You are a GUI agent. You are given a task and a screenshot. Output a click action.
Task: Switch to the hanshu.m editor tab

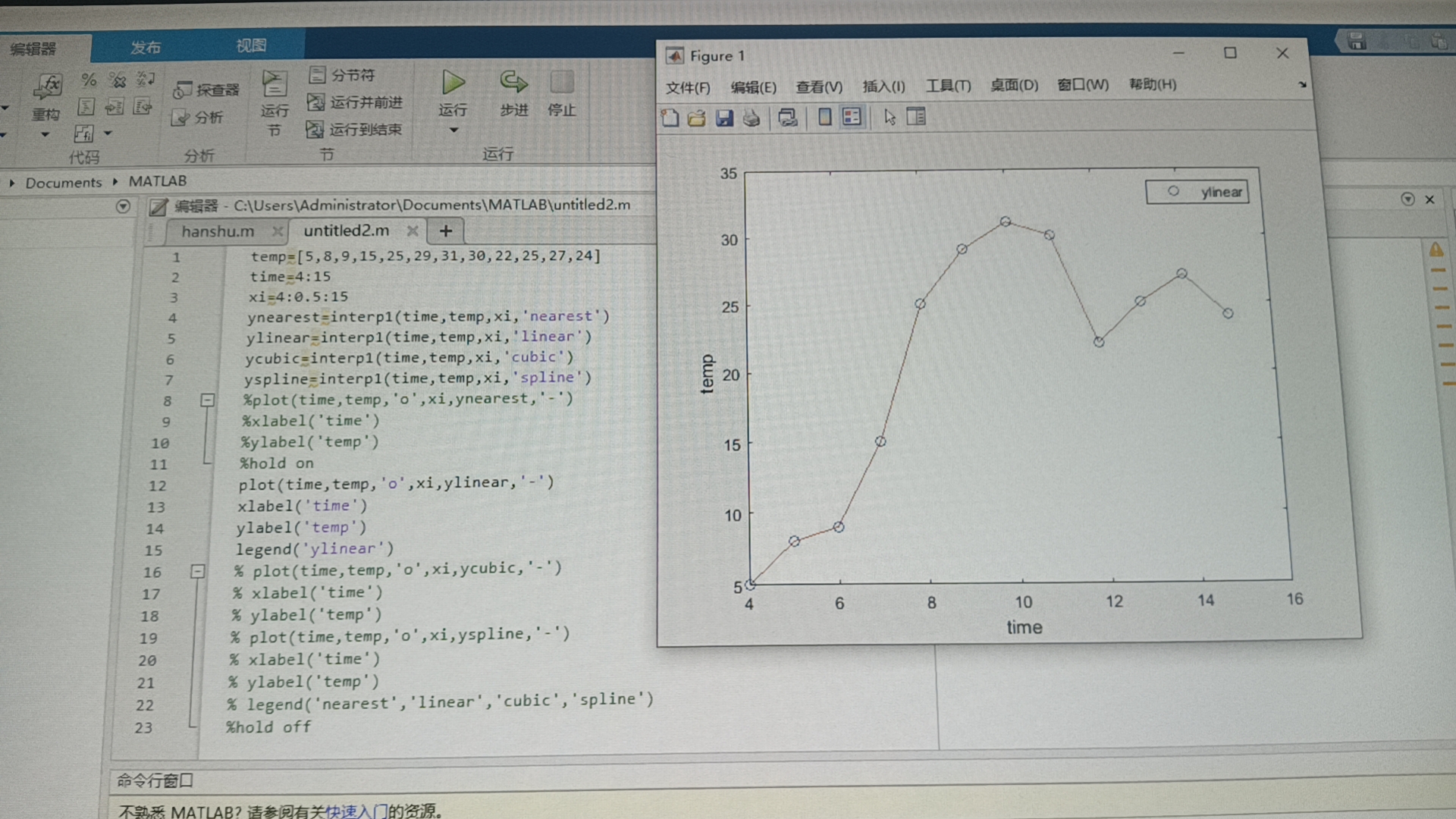pos(218,231)
